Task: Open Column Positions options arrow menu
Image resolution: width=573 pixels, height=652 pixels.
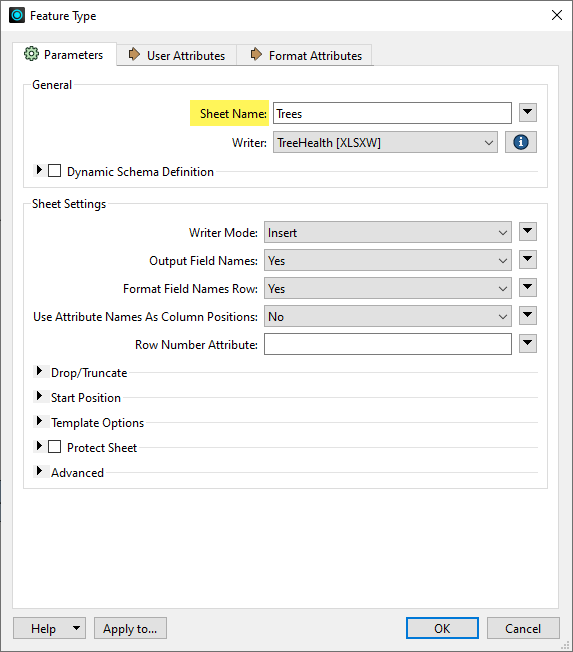Action: 528,315
